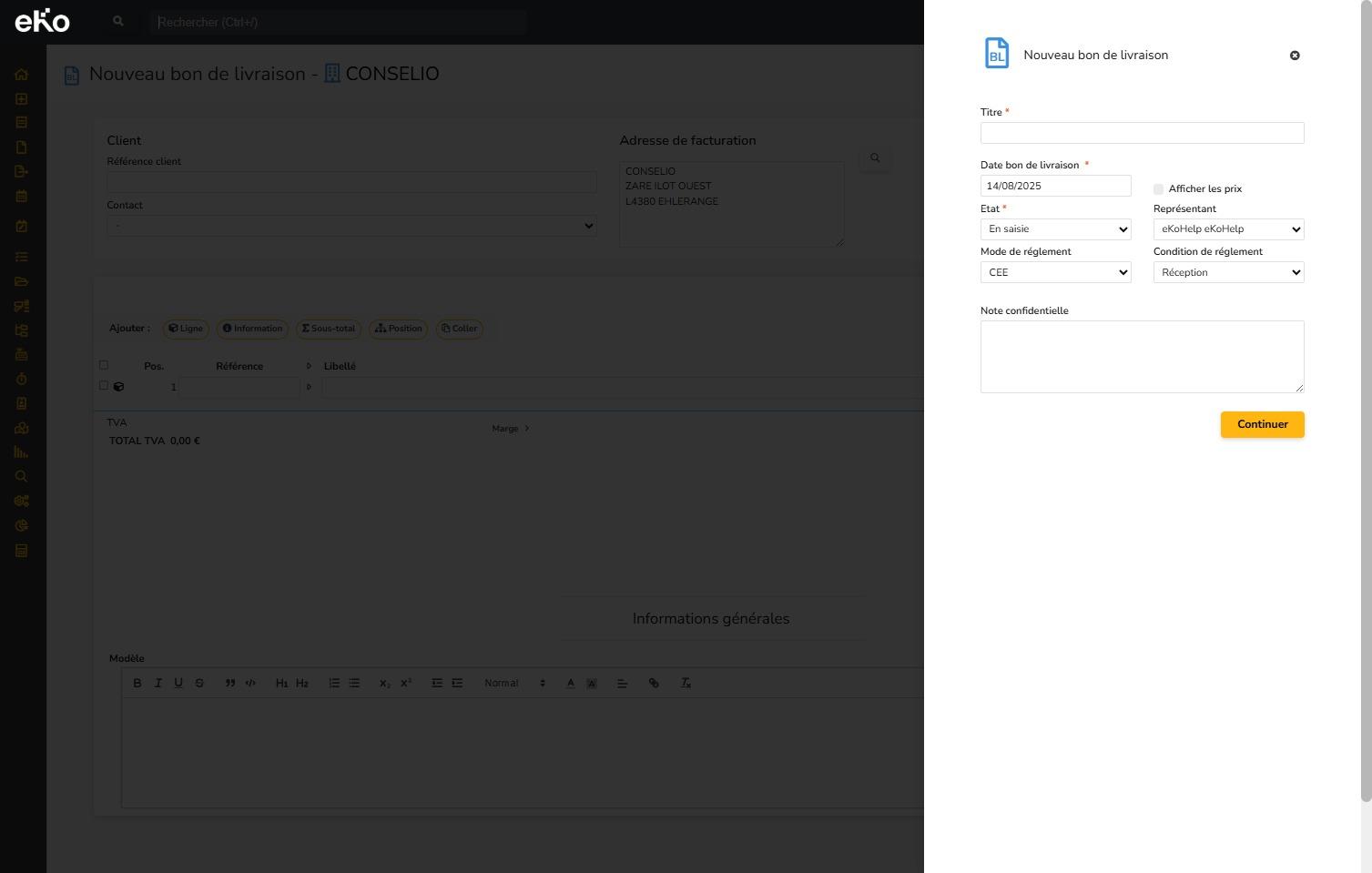This screenshot has width=1372, height=873.
Task: Expand the Mode de règlement dropdown
Action: [1055, 272]
